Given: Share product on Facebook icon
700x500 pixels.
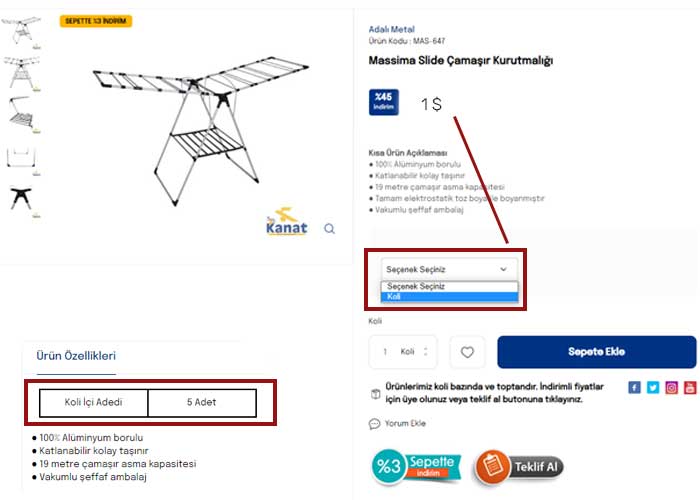Looking at the screenshot, I should pyautogui.click(x=634, y=388).
